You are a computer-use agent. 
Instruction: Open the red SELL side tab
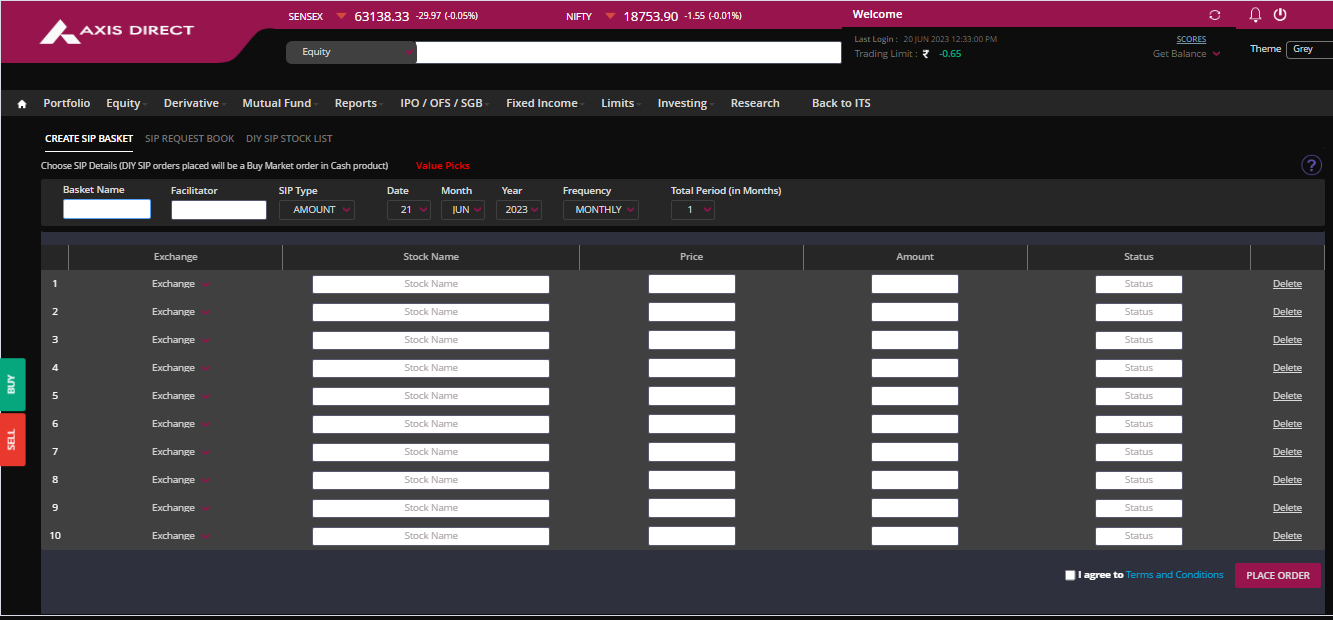[x=12, y=440]
